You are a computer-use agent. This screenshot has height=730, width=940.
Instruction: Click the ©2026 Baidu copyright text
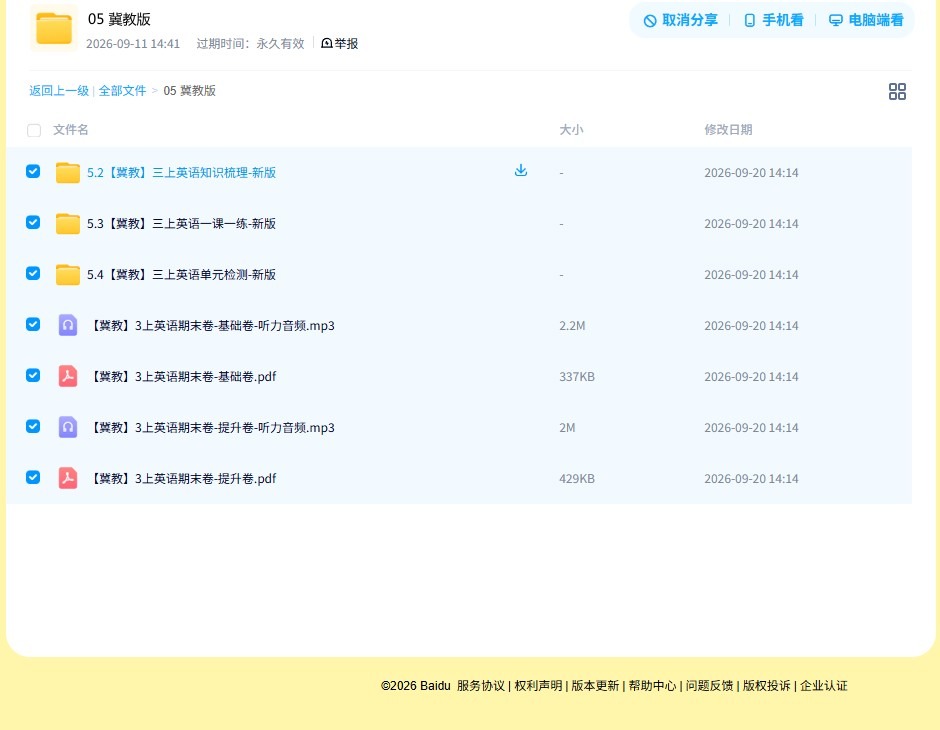(x=415, y=686)
